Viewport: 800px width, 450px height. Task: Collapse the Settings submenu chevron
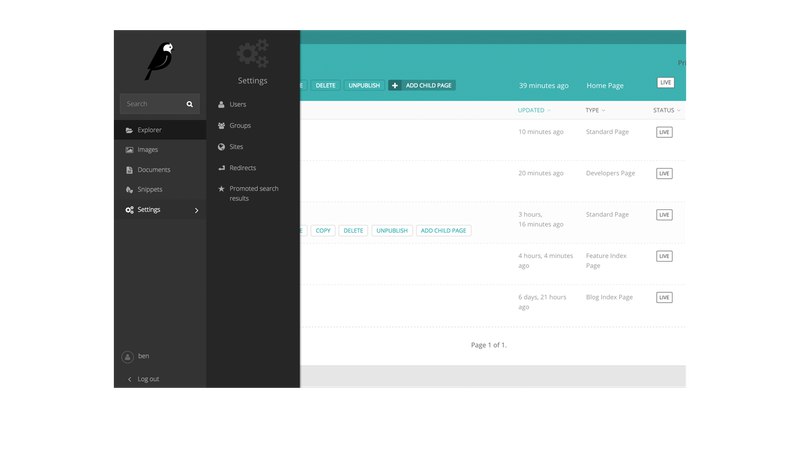coord(196,210)
